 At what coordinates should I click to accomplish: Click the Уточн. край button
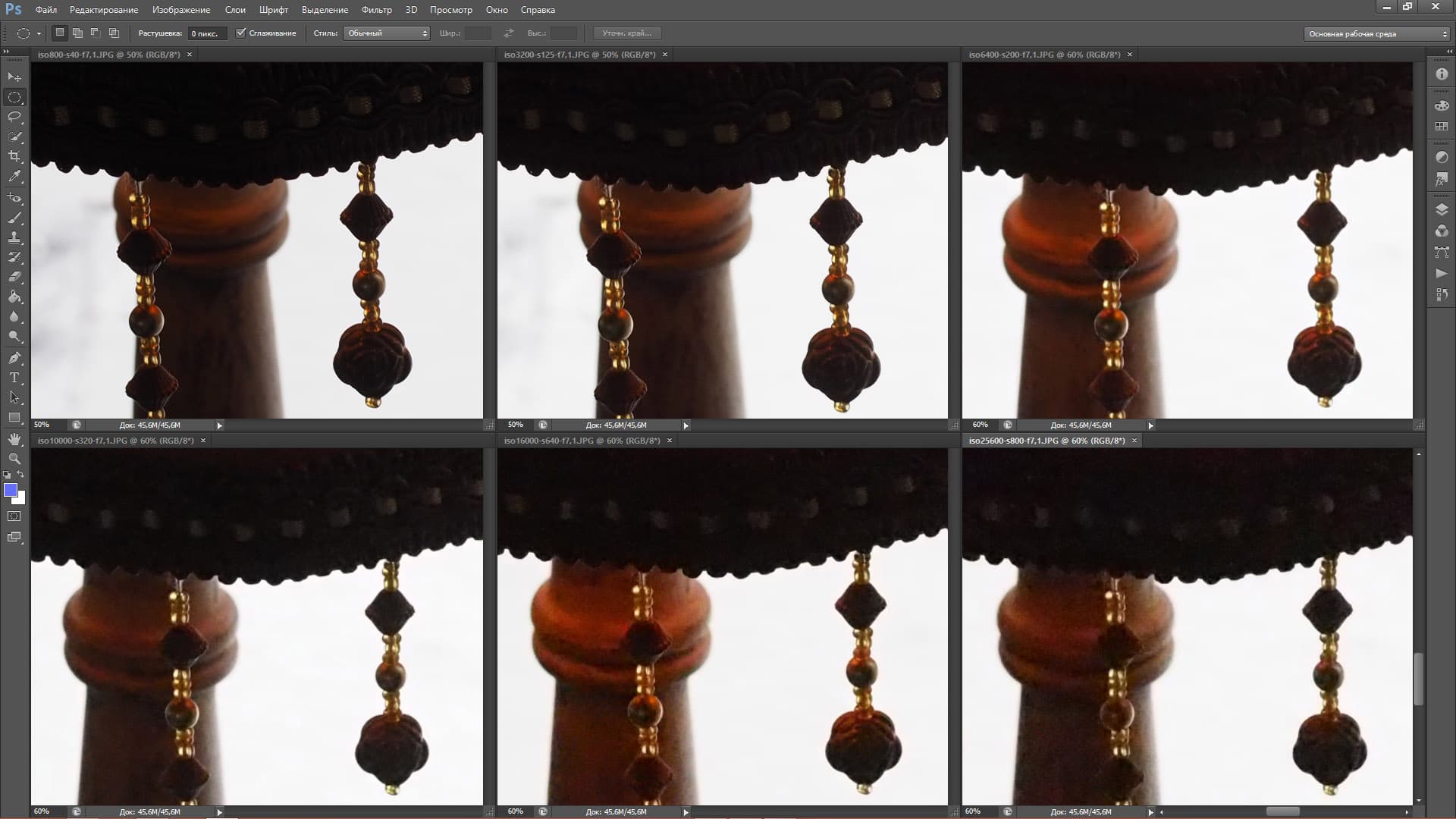[x=626, y=33]
